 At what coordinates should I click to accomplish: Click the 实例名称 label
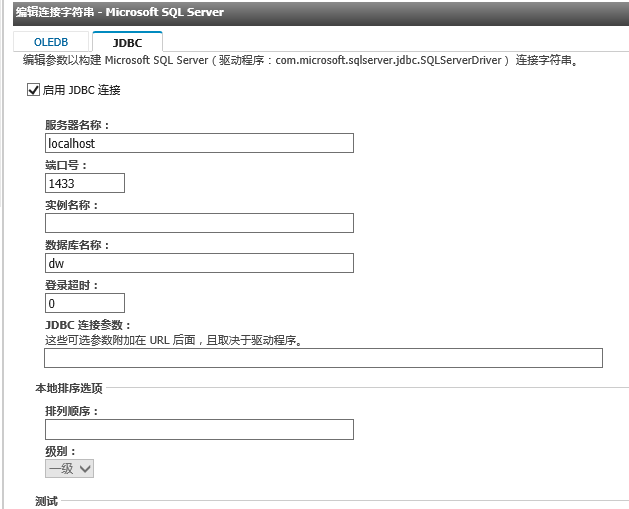(x=71, y=205)
